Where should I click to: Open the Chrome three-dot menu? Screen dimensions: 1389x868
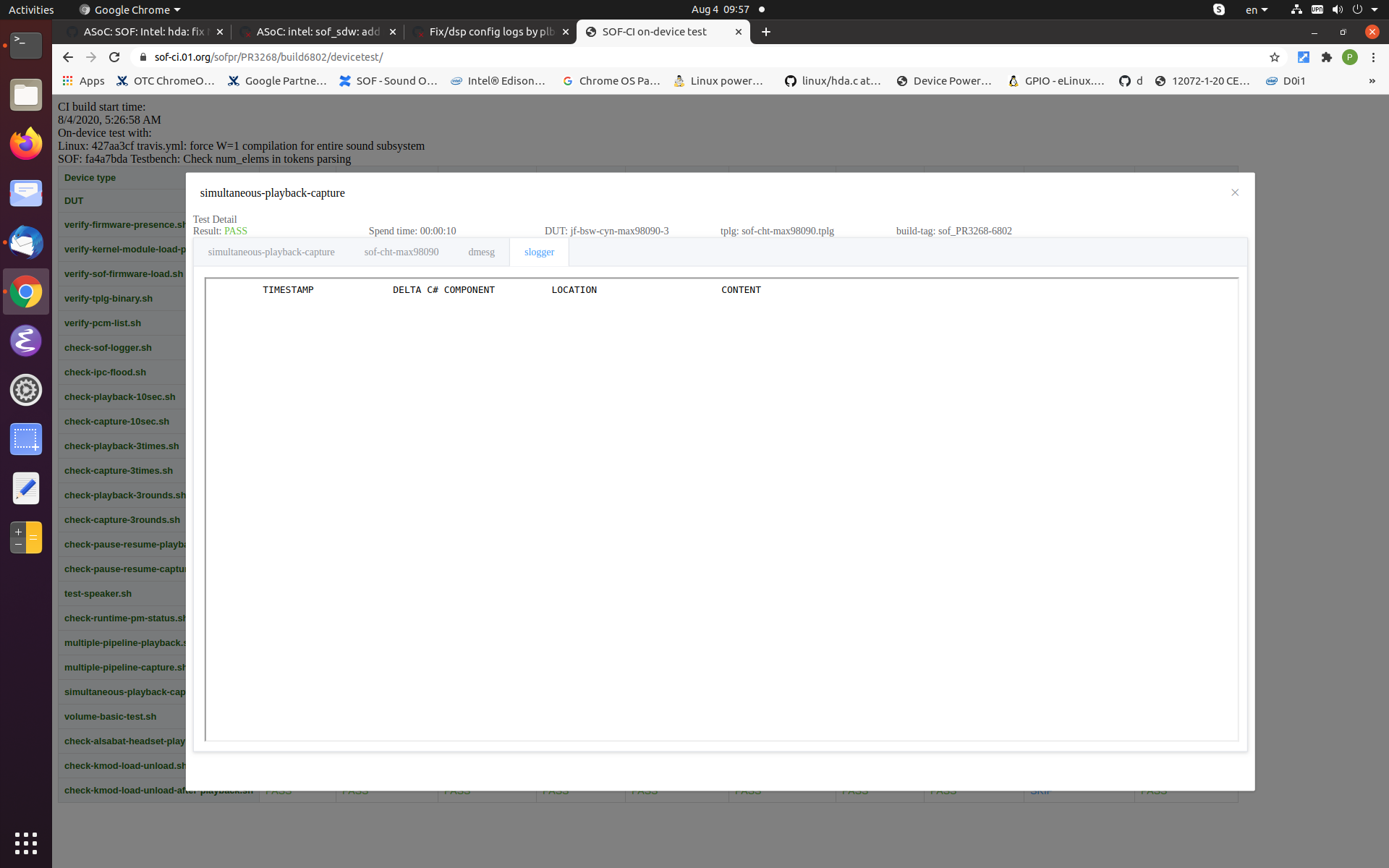pos(1373,57)
